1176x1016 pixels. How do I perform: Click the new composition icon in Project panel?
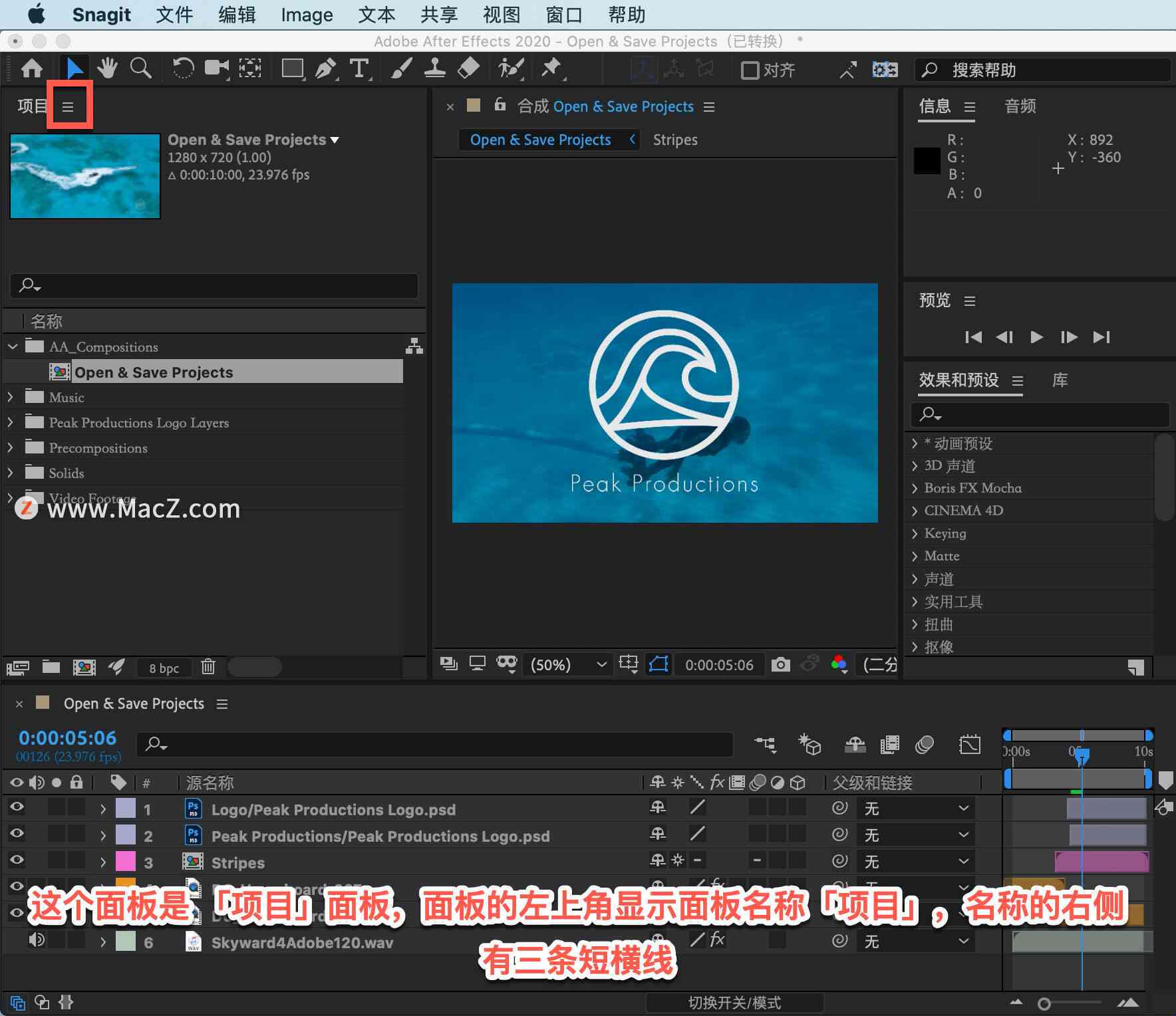coord(84,667)
